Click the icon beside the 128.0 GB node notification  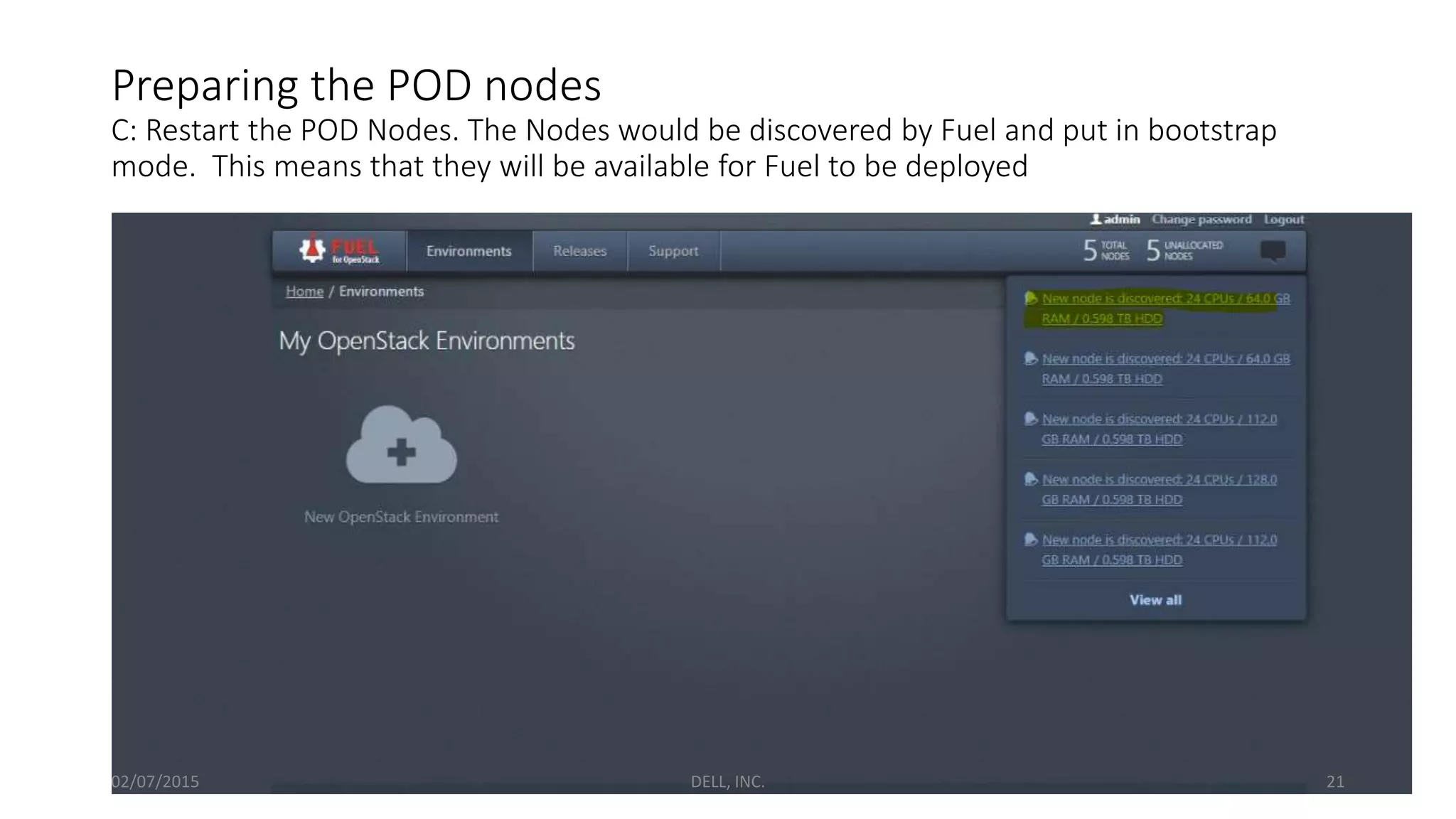click(1031, 480)
